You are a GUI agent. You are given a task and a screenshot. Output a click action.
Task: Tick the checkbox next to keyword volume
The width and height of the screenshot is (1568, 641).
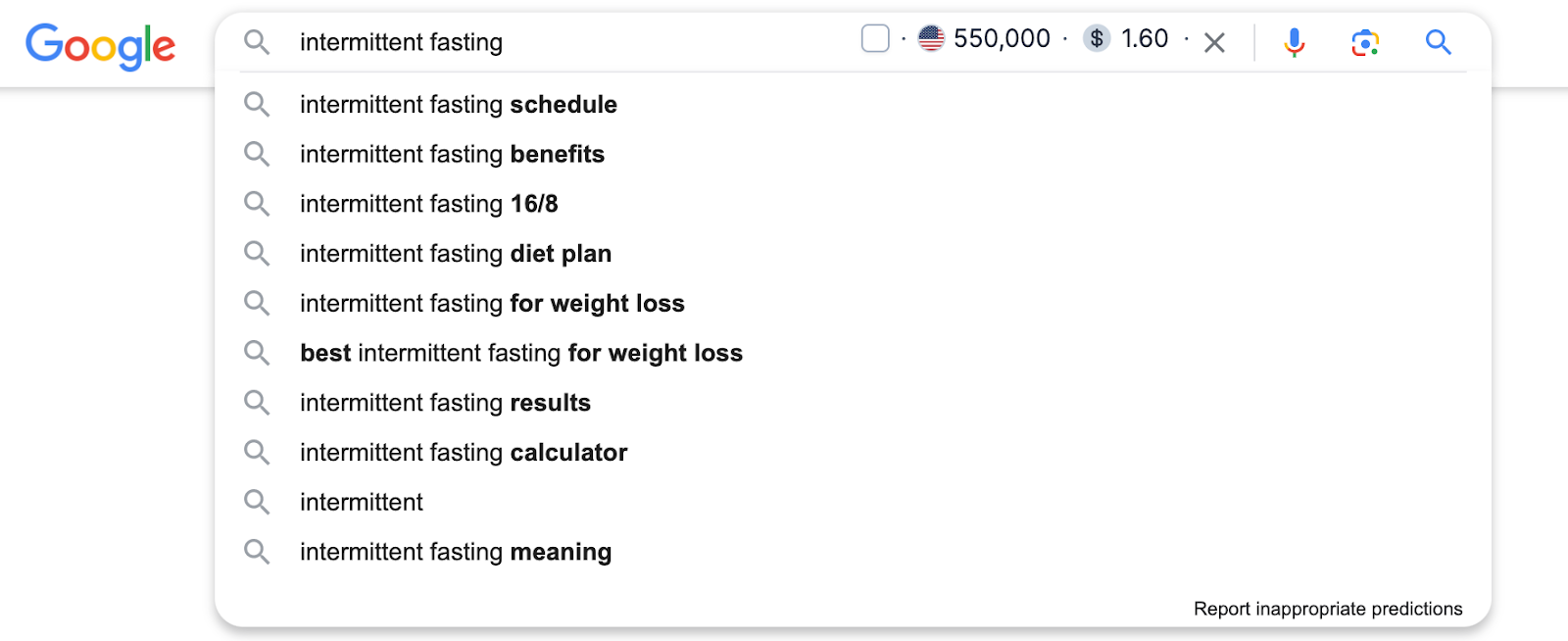coord(875,38)
